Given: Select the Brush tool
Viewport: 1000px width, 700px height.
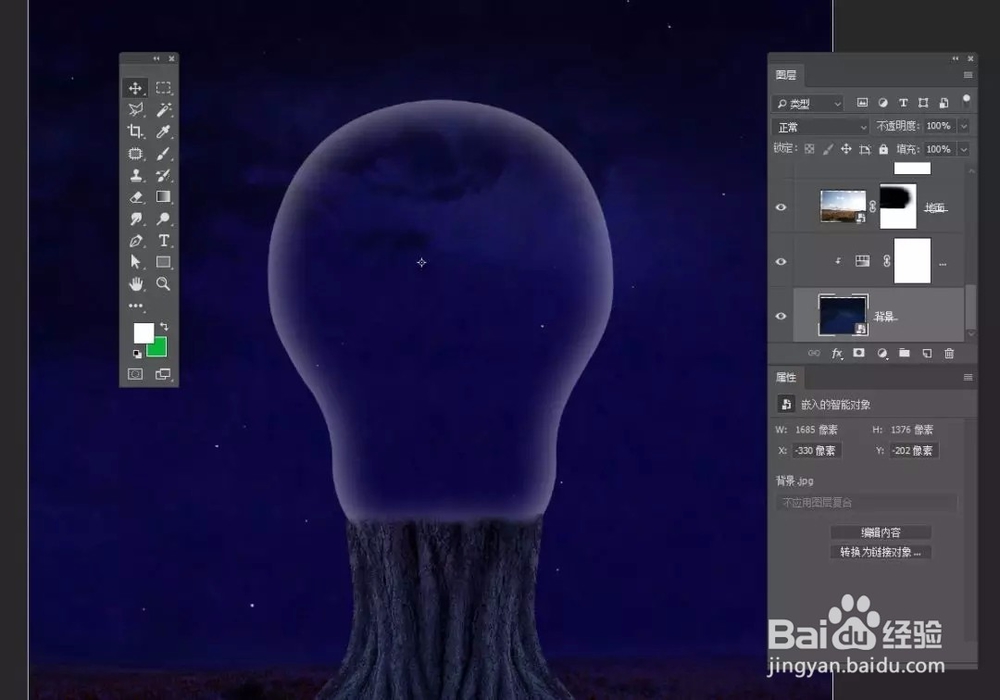Looking at the screenshot, I should coord(163,154).
